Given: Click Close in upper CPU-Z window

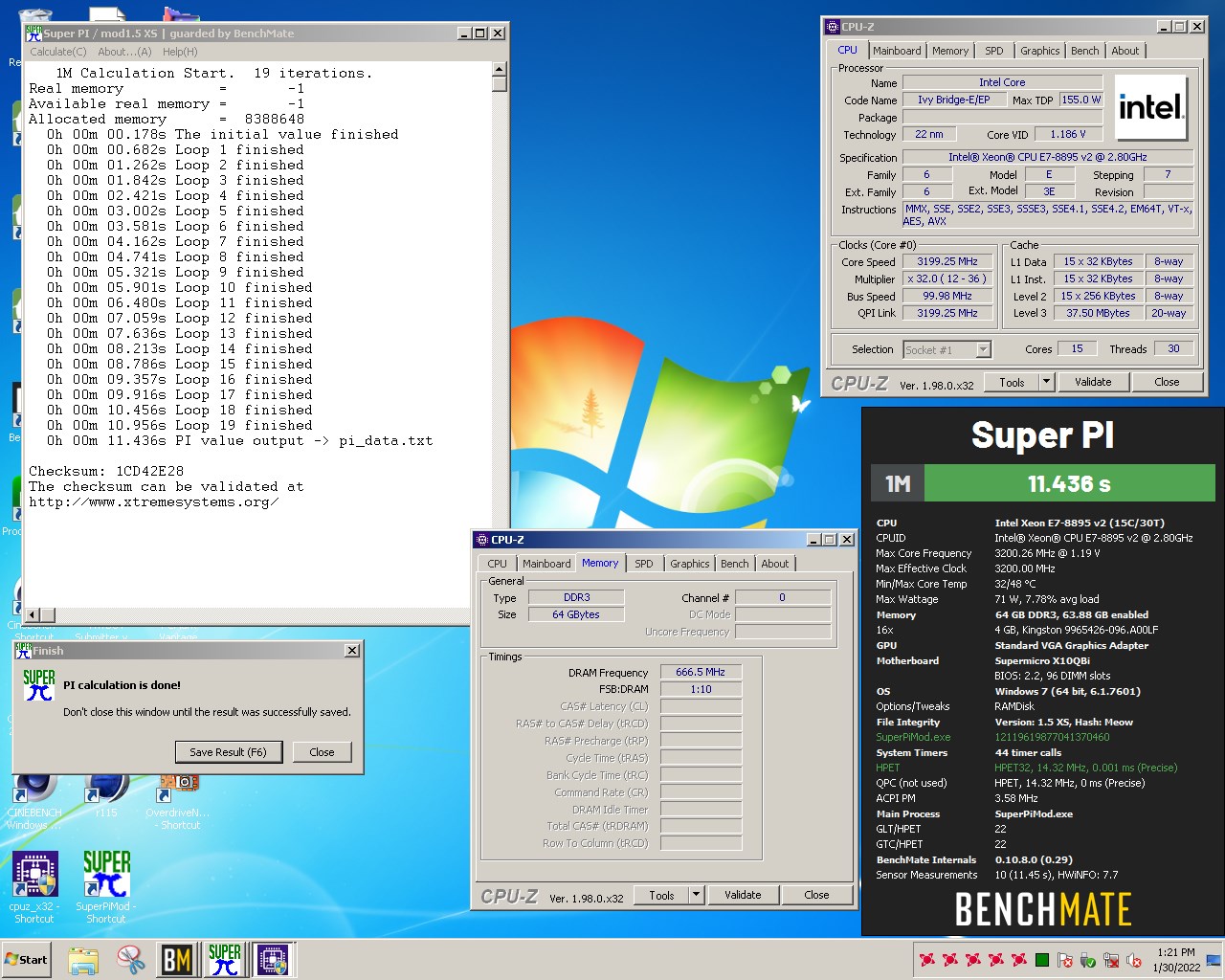Looking at the screenshot, I should click(x=1167, y=382).
